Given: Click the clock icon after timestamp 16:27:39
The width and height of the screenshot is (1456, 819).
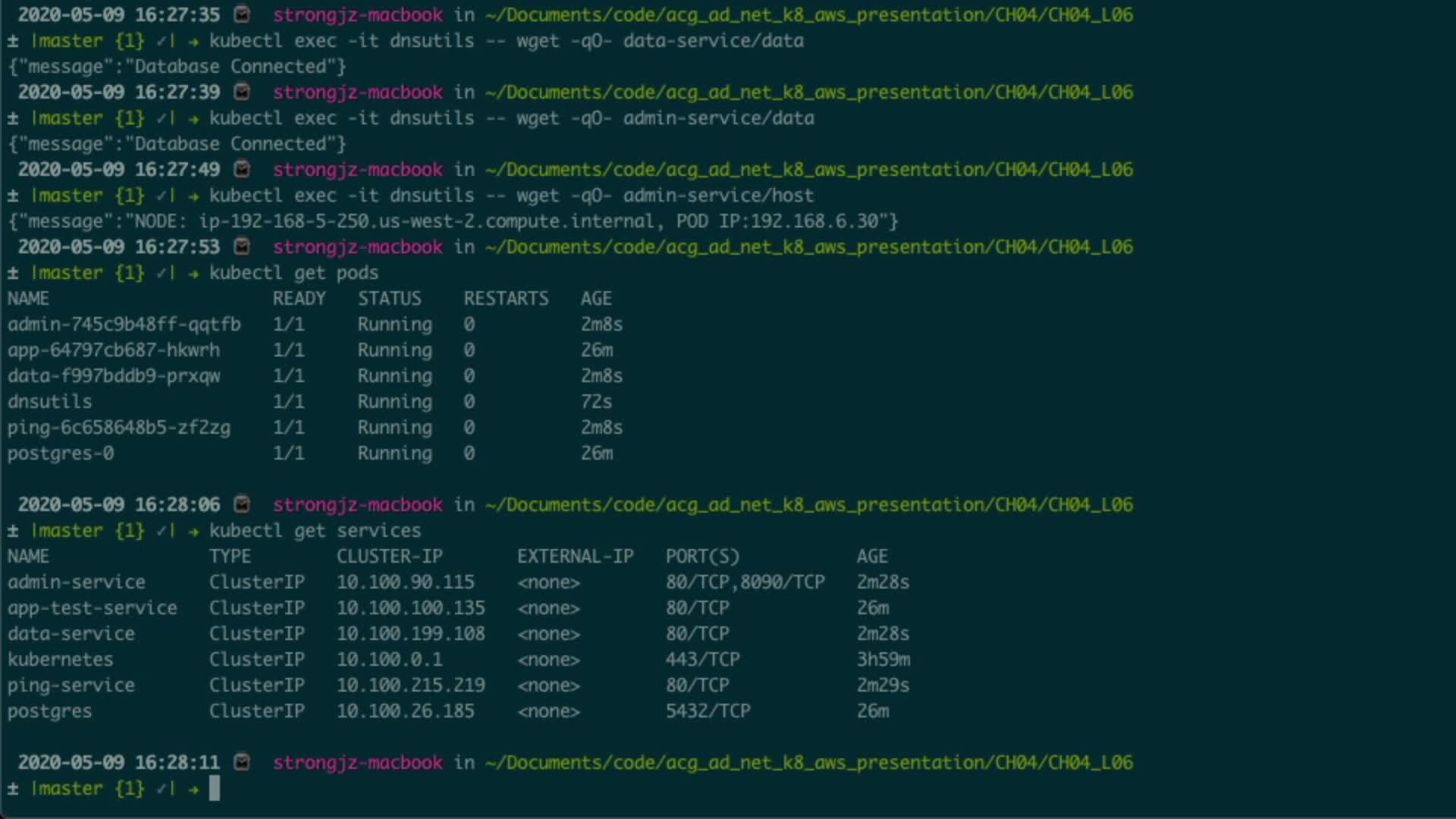Looking at the screenshot, I should point(242,92).
